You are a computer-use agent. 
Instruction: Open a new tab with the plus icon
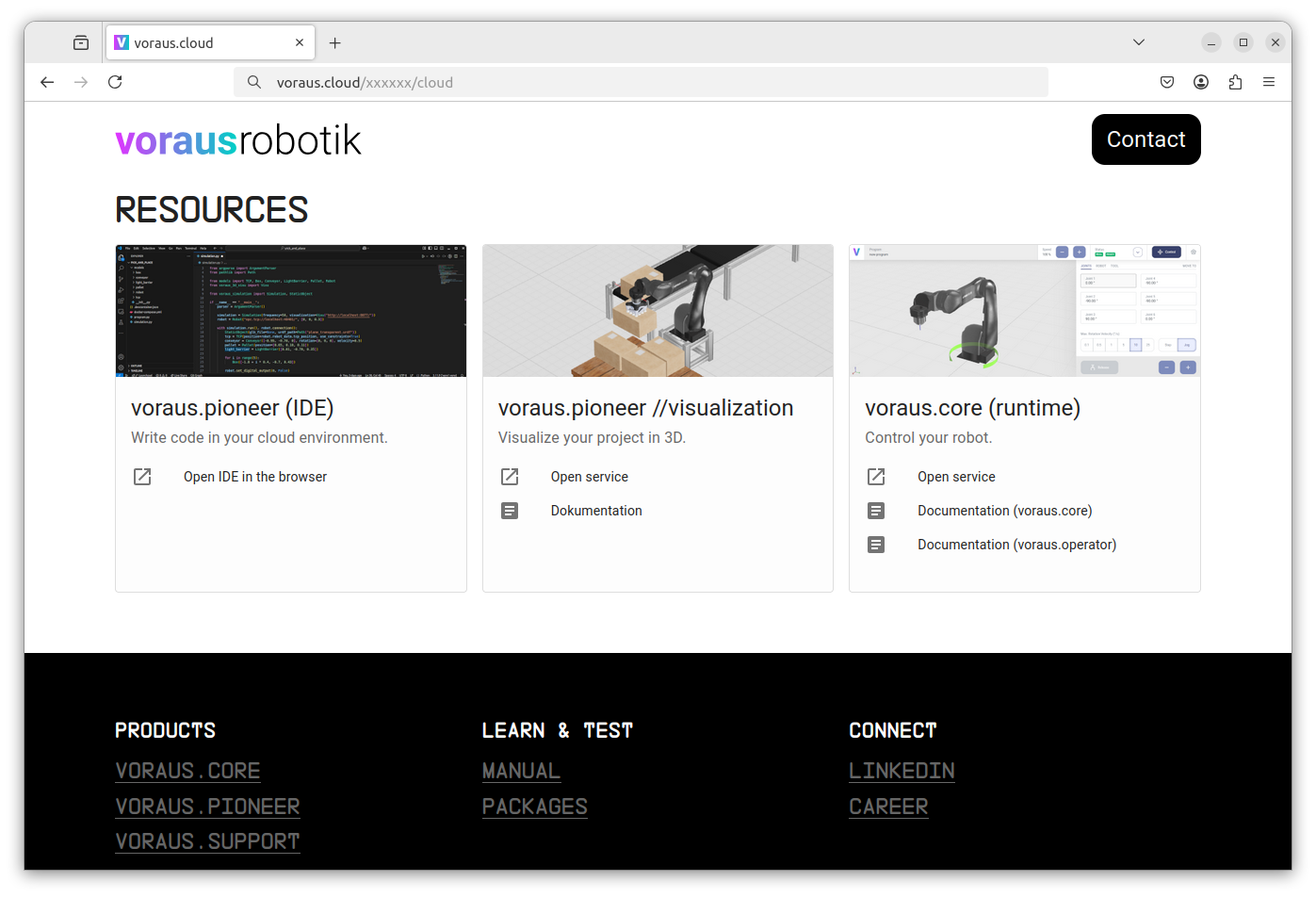(334, 42)
